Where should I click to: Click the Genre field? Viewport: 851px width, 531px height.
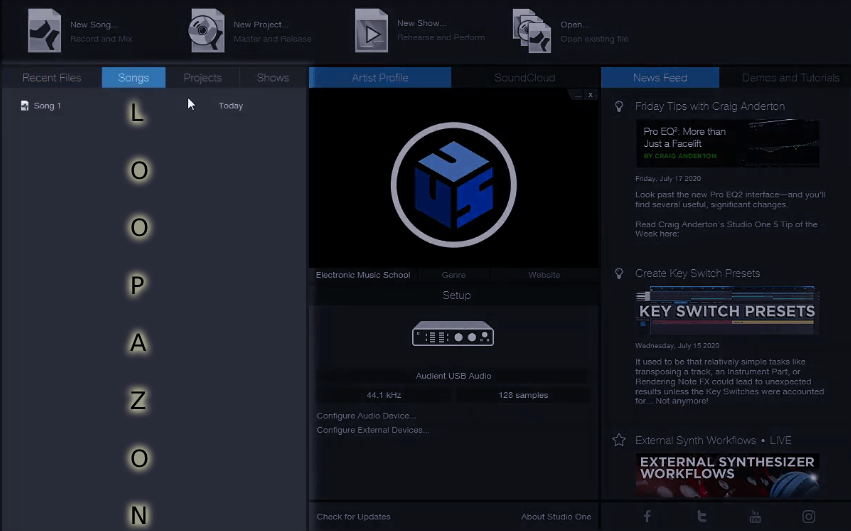(454, 275)
